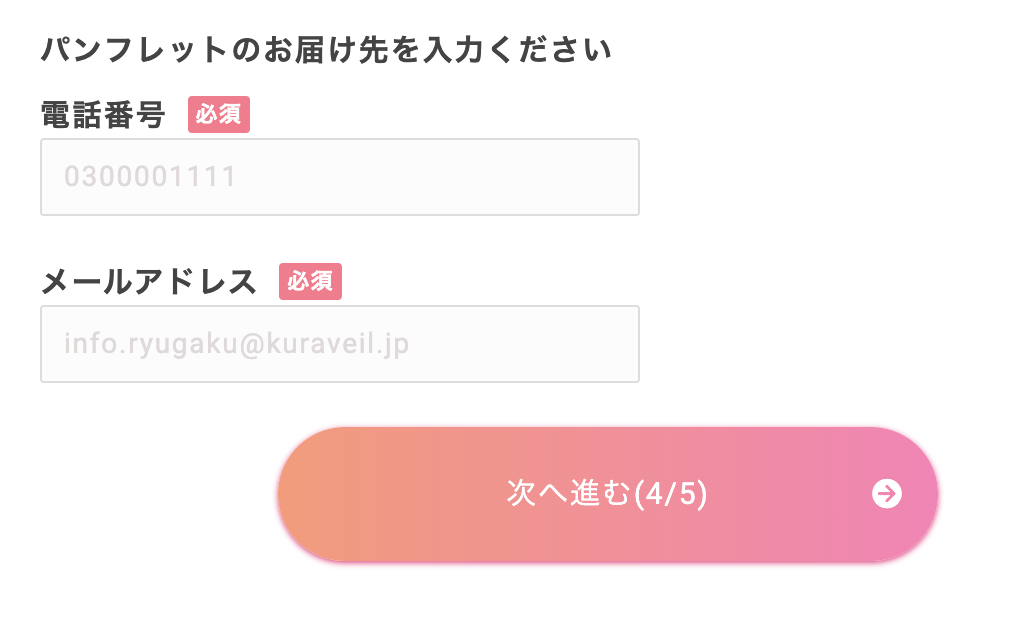Click the 電話番号 field label

click(x=103, y=115)
